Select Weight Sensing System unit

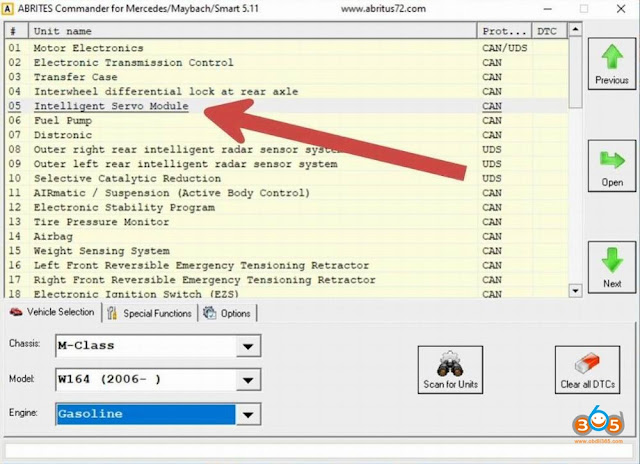point(286,251)
